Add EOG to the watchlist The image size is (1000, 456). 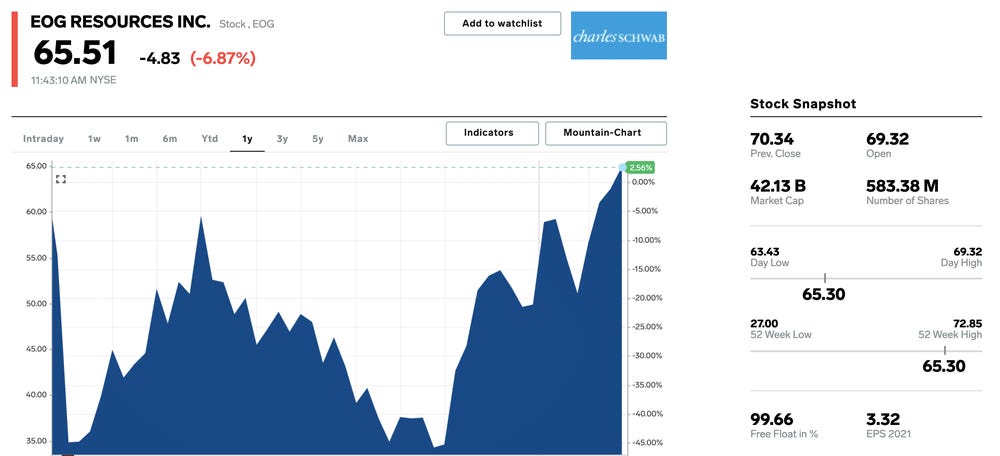[503, 24]
